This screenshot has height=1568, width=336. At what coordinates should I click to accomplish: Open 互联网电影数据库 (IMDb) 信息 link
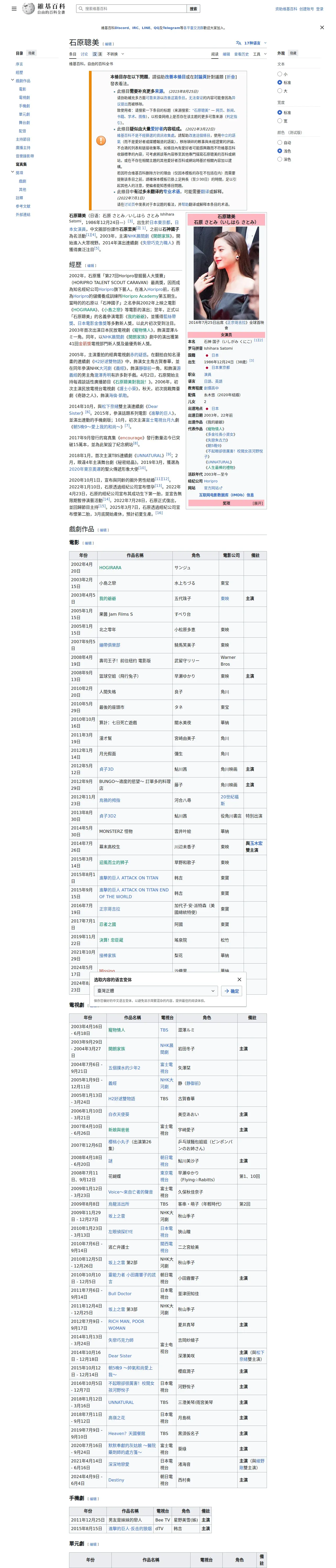[226, 495]
